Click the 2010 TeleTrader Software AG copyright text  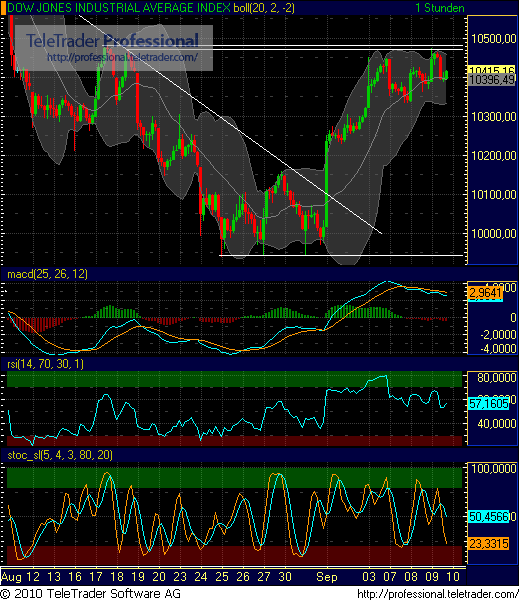pos(91,593)
